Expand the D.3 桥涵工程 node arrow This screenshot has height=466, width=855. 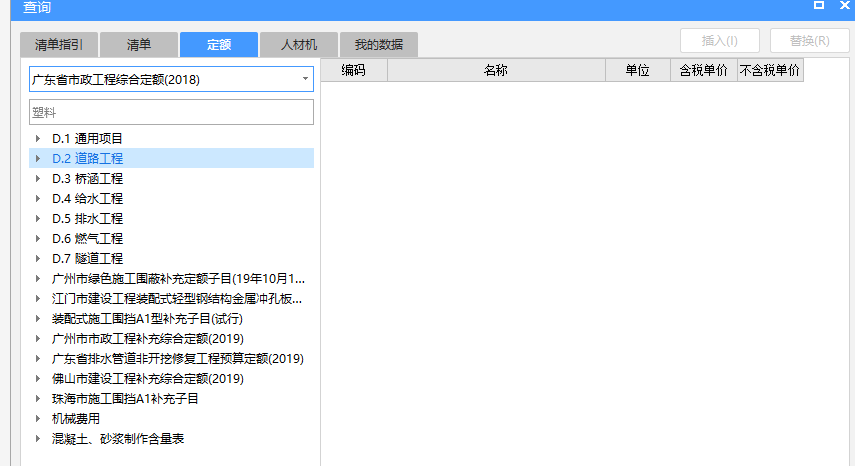pos(38,179)
